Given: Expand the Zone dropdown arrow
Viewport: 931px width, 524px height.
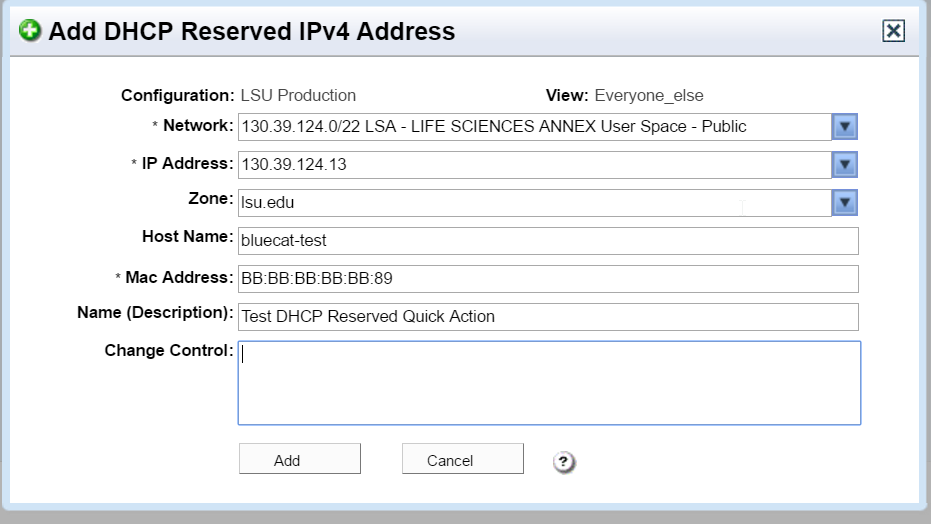Looking at the screenshot, I should (x=845, y=202).
